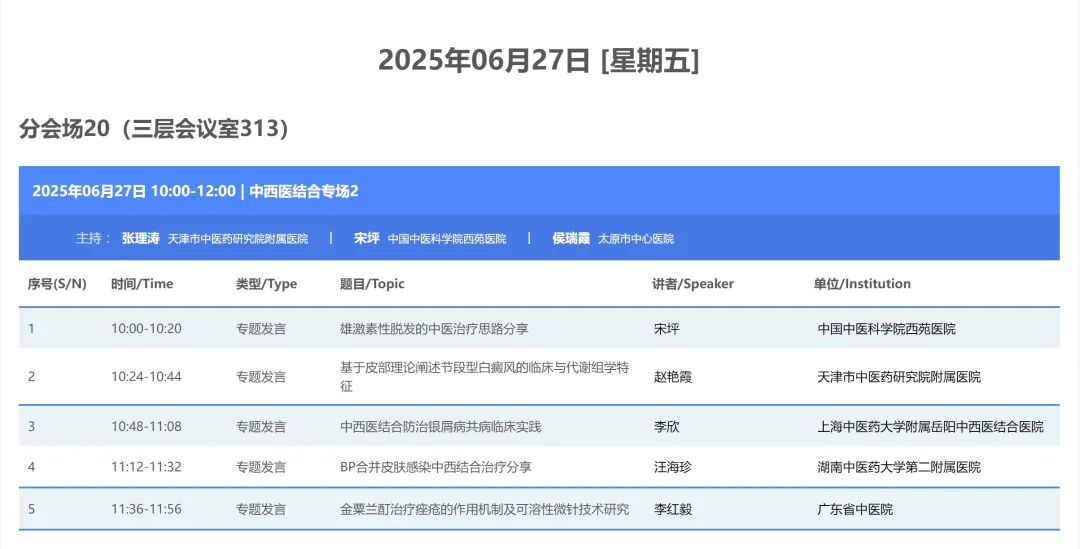Click the time cell 10:24-10:44
Viewport: 1080px width, 549px height.
[x=146, y=377]
